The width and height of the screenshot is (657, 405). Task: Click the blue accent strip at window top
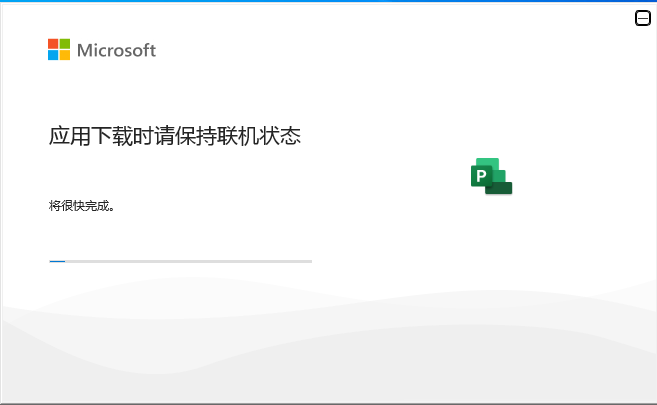pyautogui.click(x=328, y=1)
